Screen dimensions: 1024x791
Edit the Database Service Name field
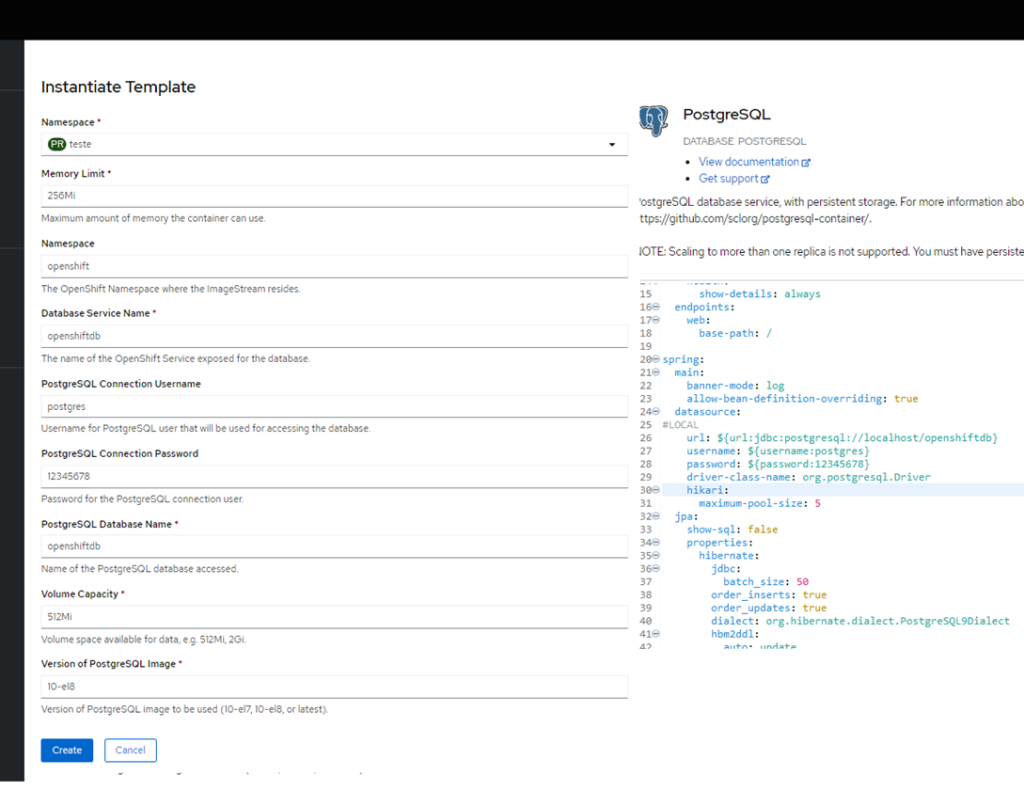[334, 336]
